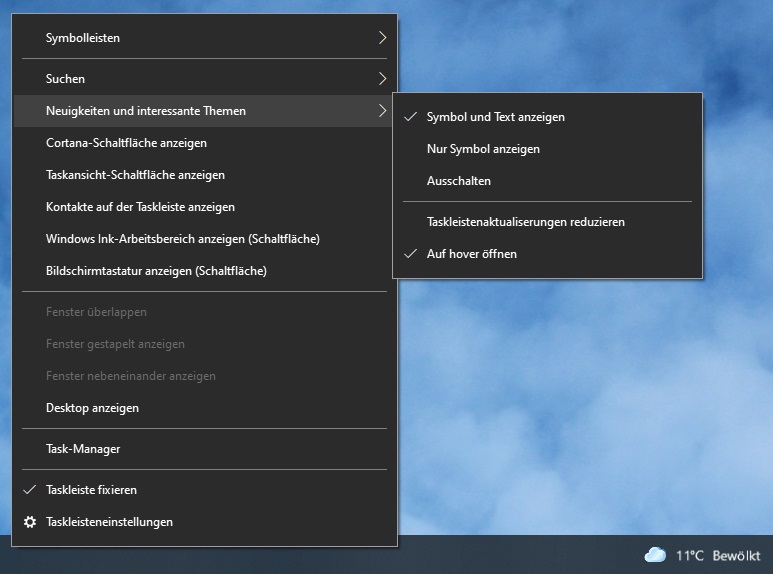Open Task-Manager from context menu
Viewport: 773px width, 574px height.
(83, 449)
